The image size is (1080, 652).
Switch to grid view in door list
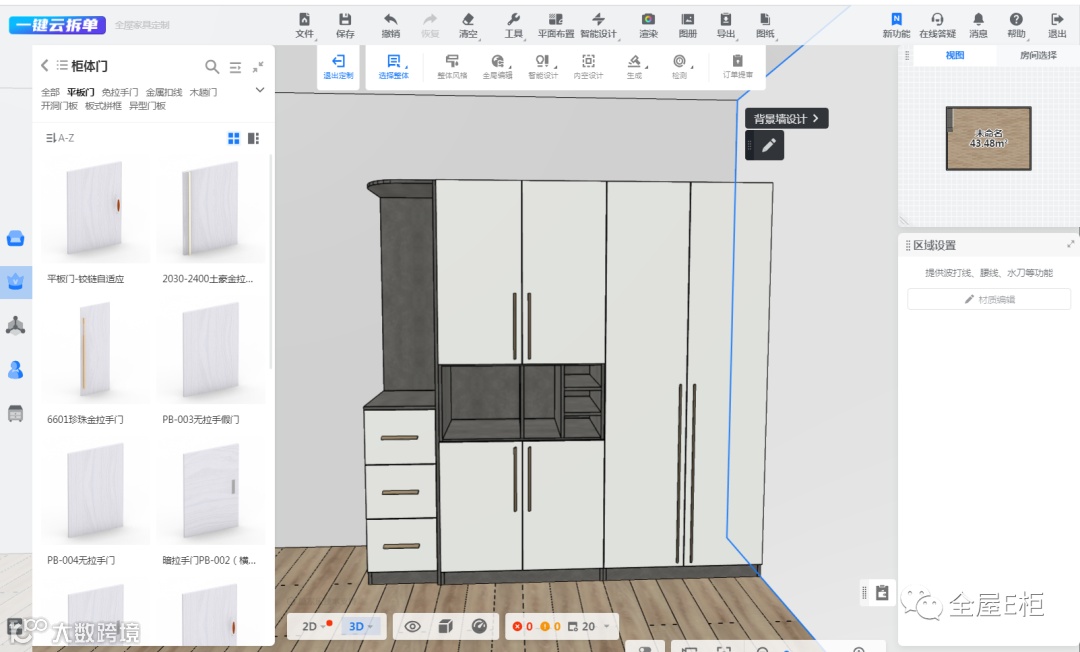tap(234, 138)
